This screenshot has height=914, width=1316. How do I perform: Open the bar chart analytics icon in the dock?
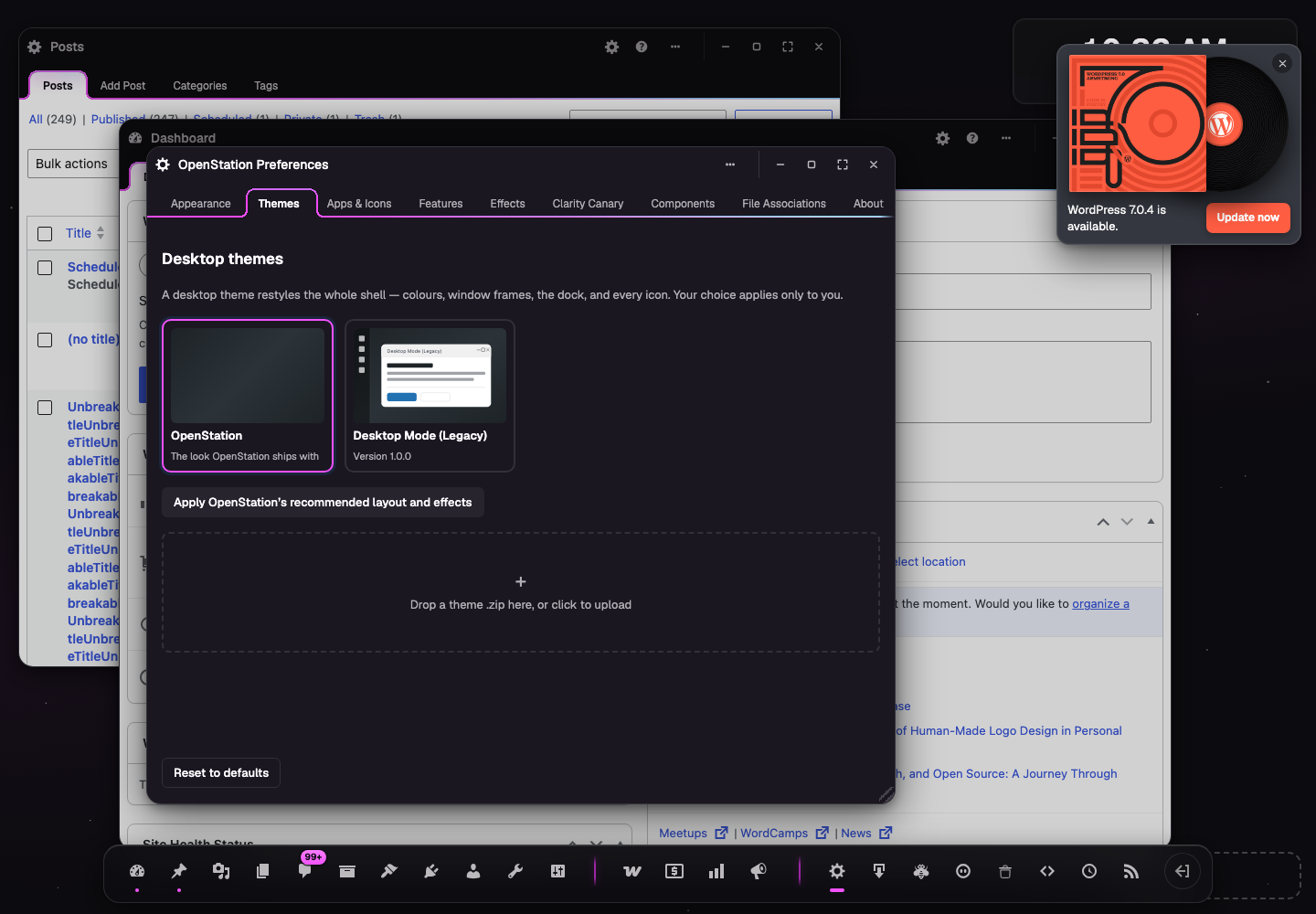click(x=716, y=871)
